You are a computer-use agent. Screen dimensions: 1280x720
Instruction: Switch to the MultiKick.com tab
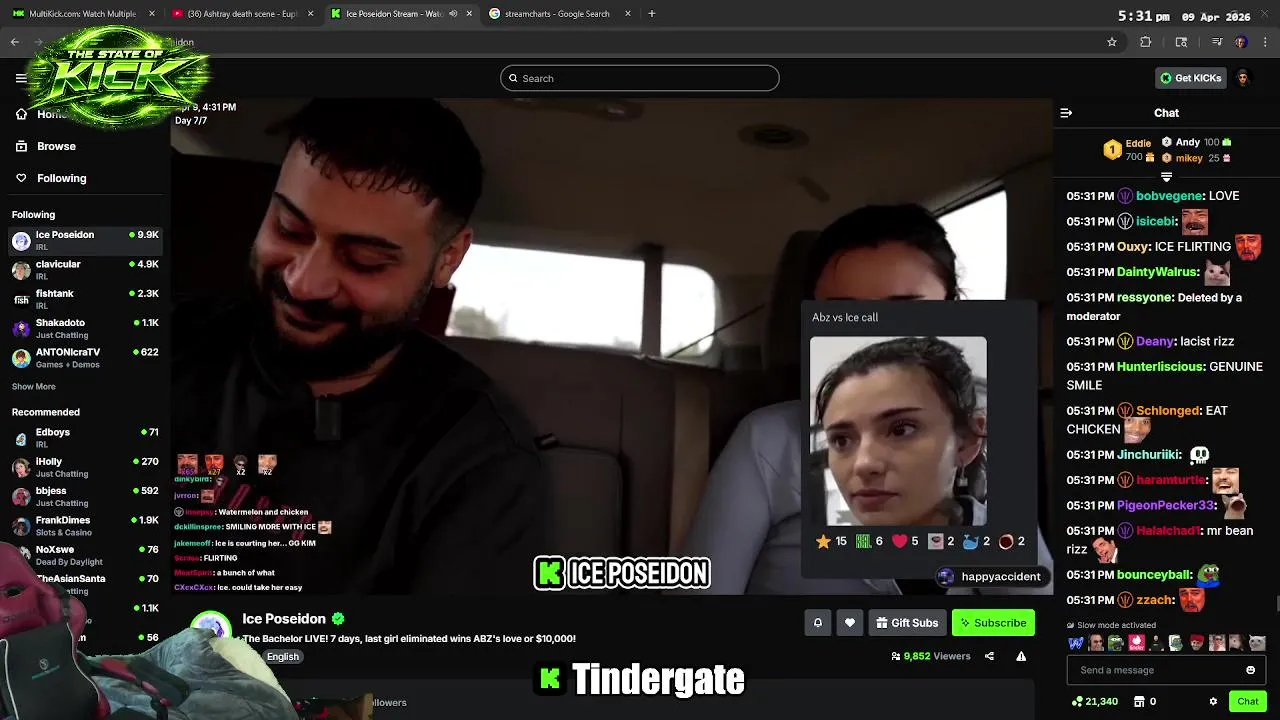pos(84,14)
